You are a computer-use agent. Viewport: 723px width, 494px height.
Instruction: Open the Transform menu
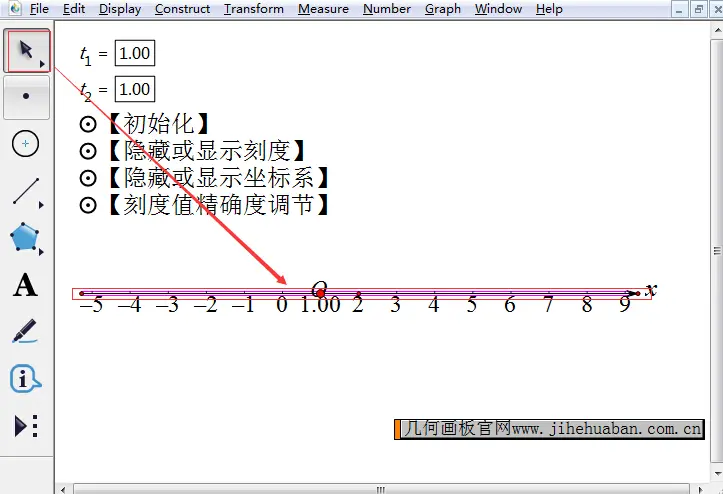253,9
